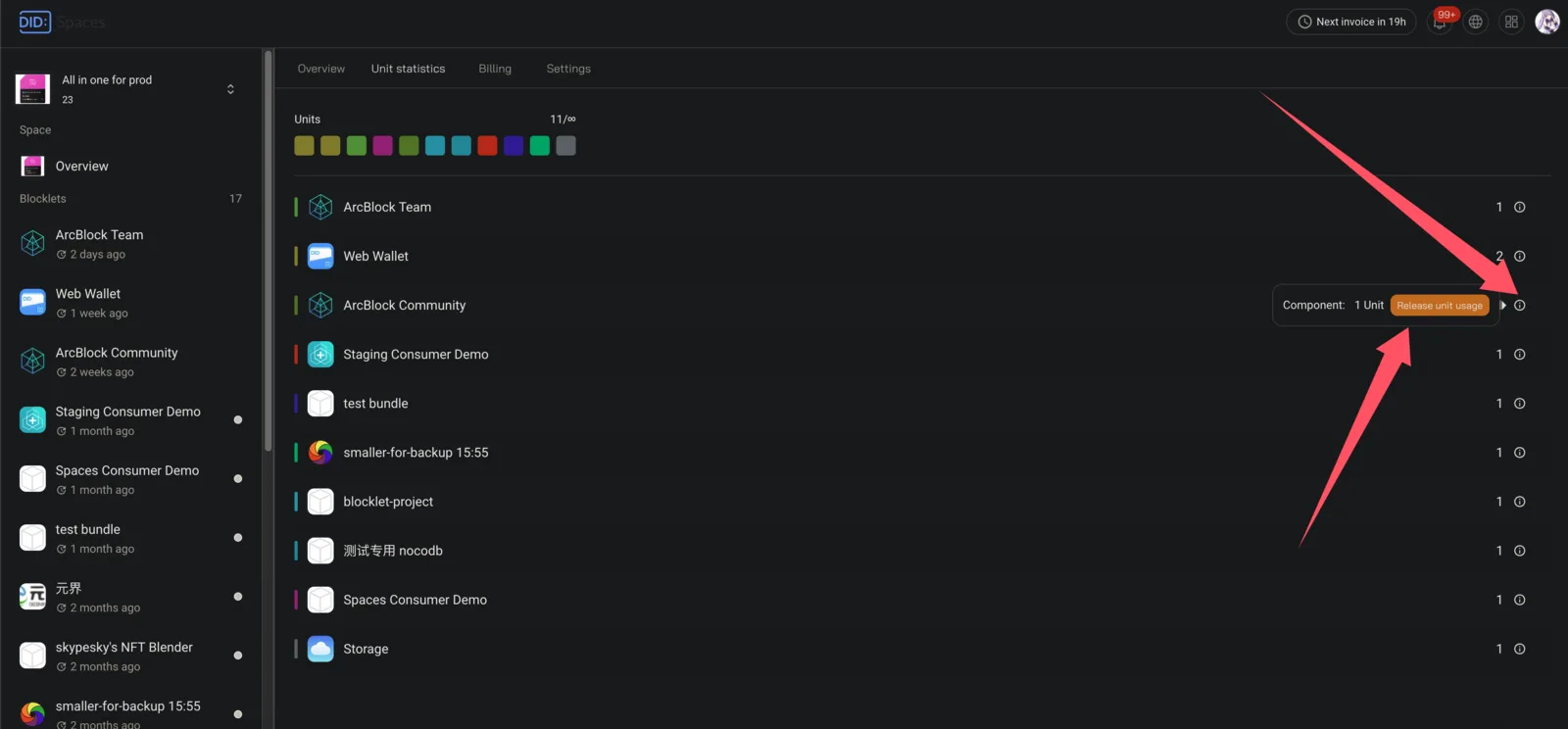Click the Next invoice in 19h button
Viewport: 1568px width, 729px height.
pos(1351,22)
